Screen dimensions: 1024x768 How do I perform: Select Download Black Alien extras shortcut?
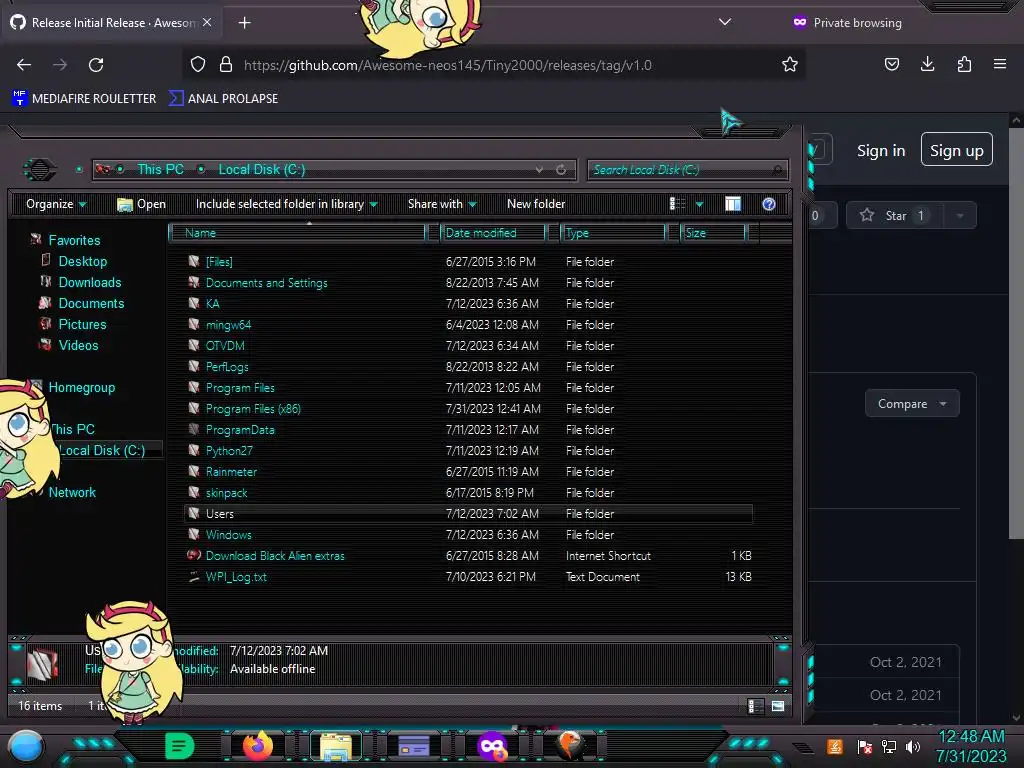coord(275,556)
